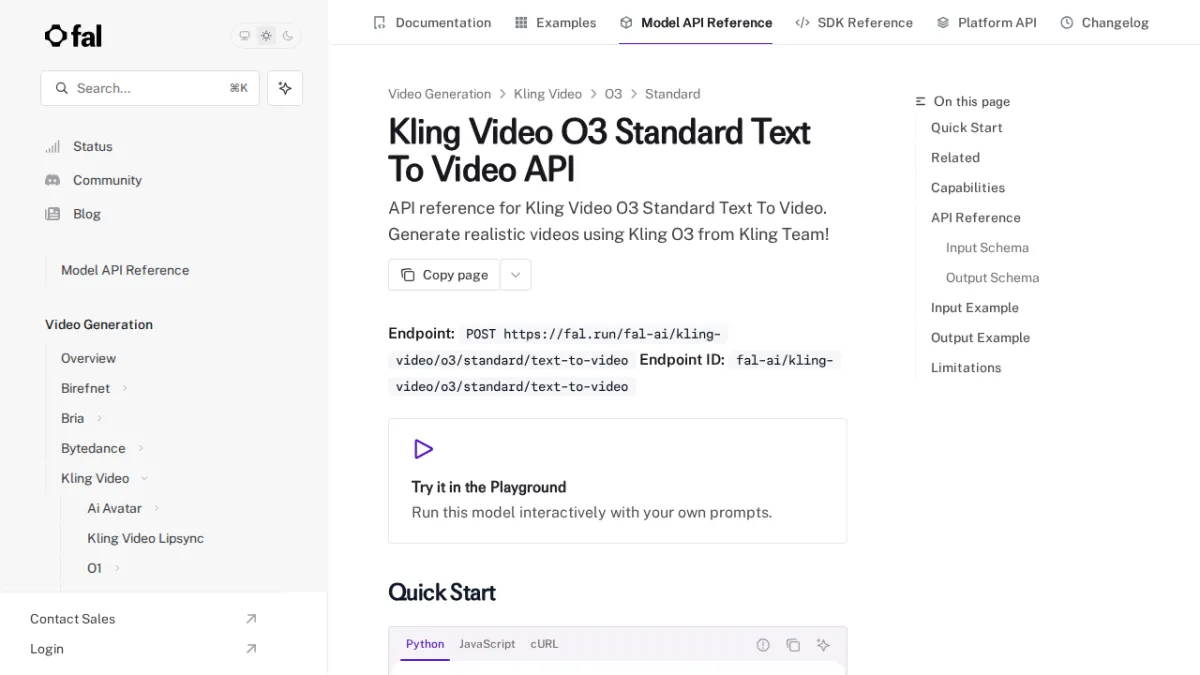
Task: Jump to Output Example section
Action: tap(980, 338)
